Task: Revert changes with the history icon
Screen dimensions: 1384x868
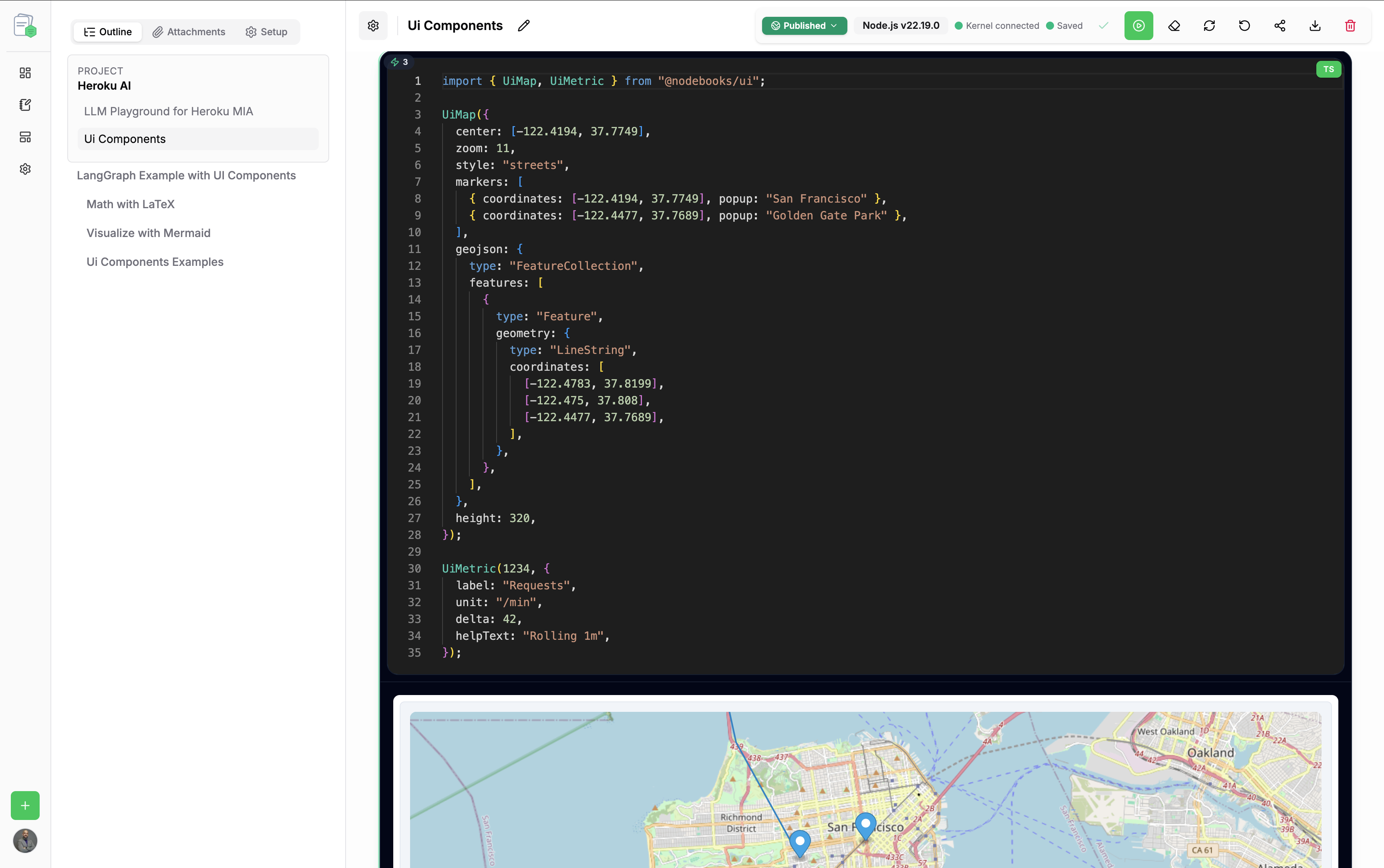Action: [1244, 25]
